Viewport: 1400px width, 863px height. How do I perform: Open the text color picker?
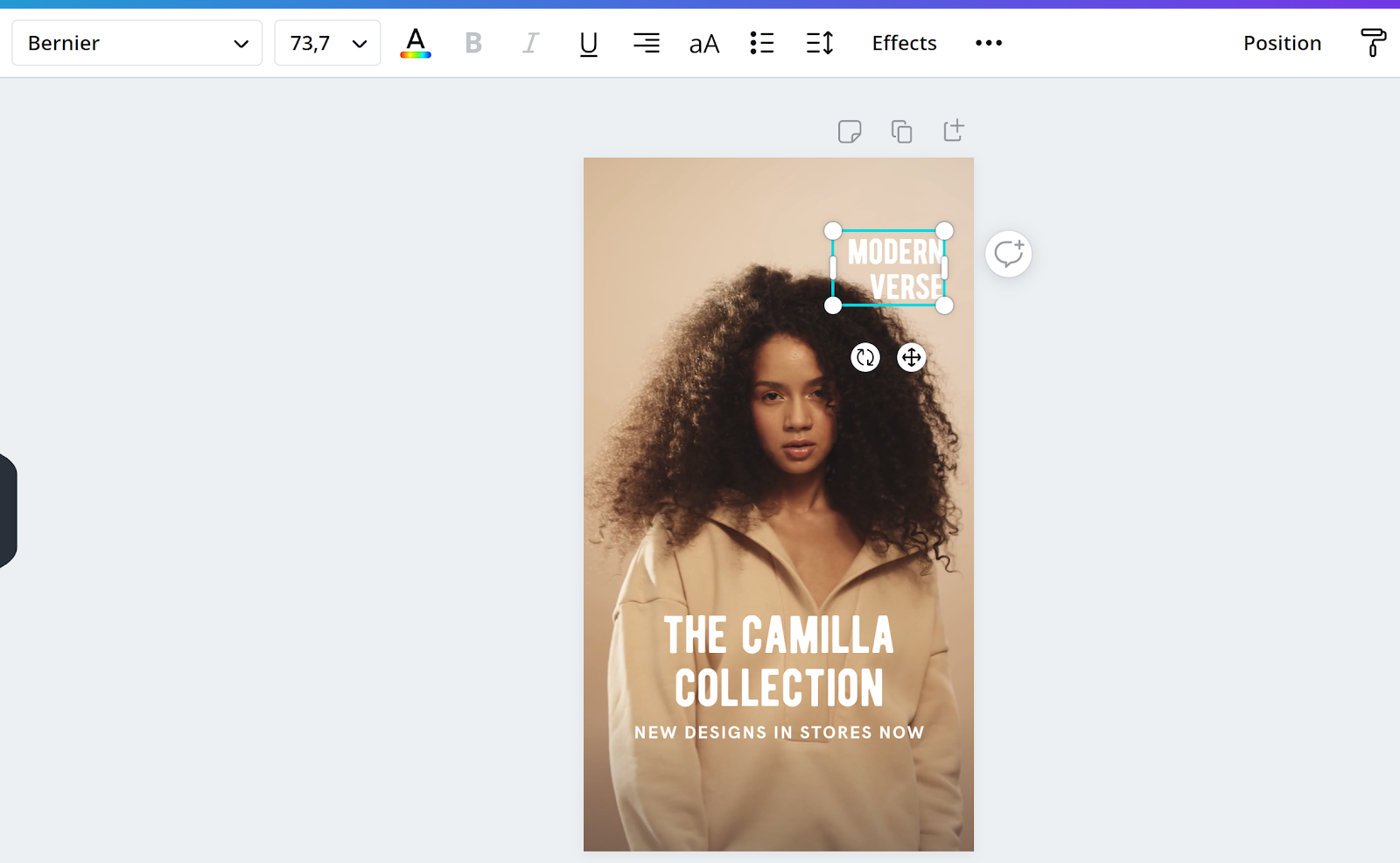tap(416, 43)
